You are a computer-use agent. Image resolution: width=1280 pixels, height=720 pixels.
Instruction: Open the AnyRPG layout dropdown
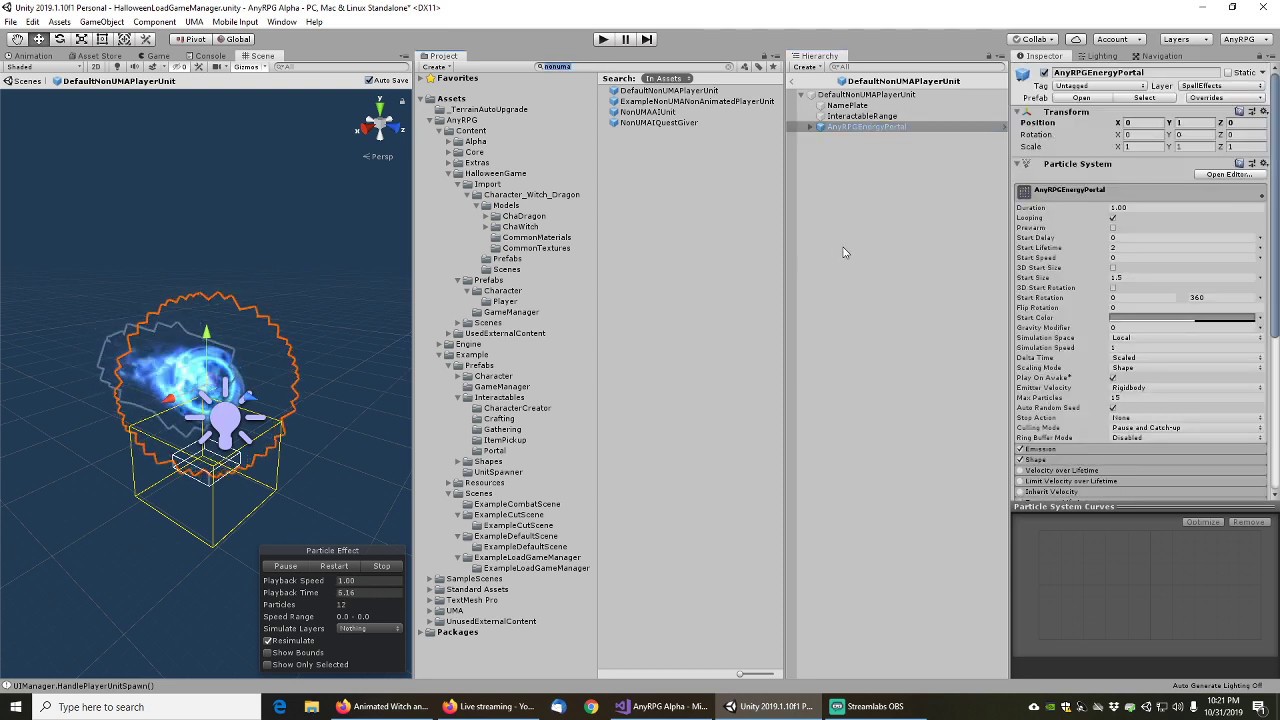coord(1245,39)
